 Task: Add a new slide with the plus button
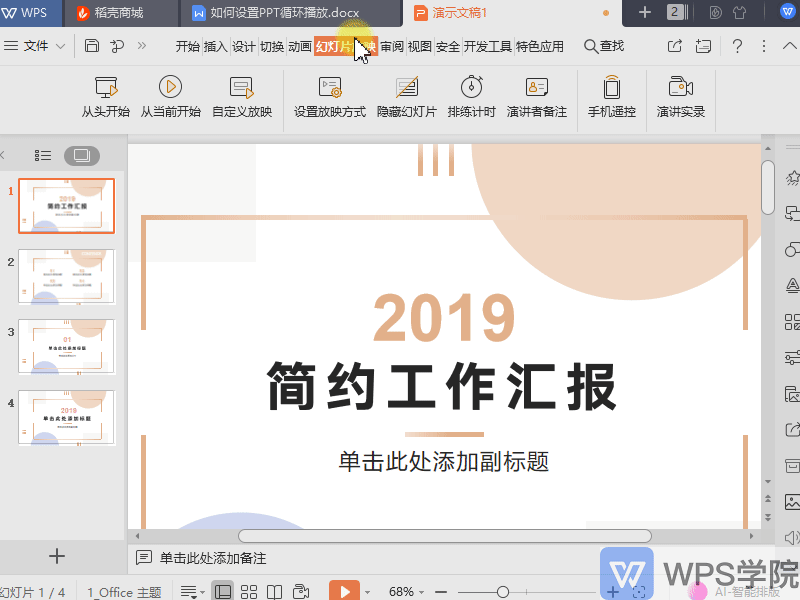tap(56, 556)
